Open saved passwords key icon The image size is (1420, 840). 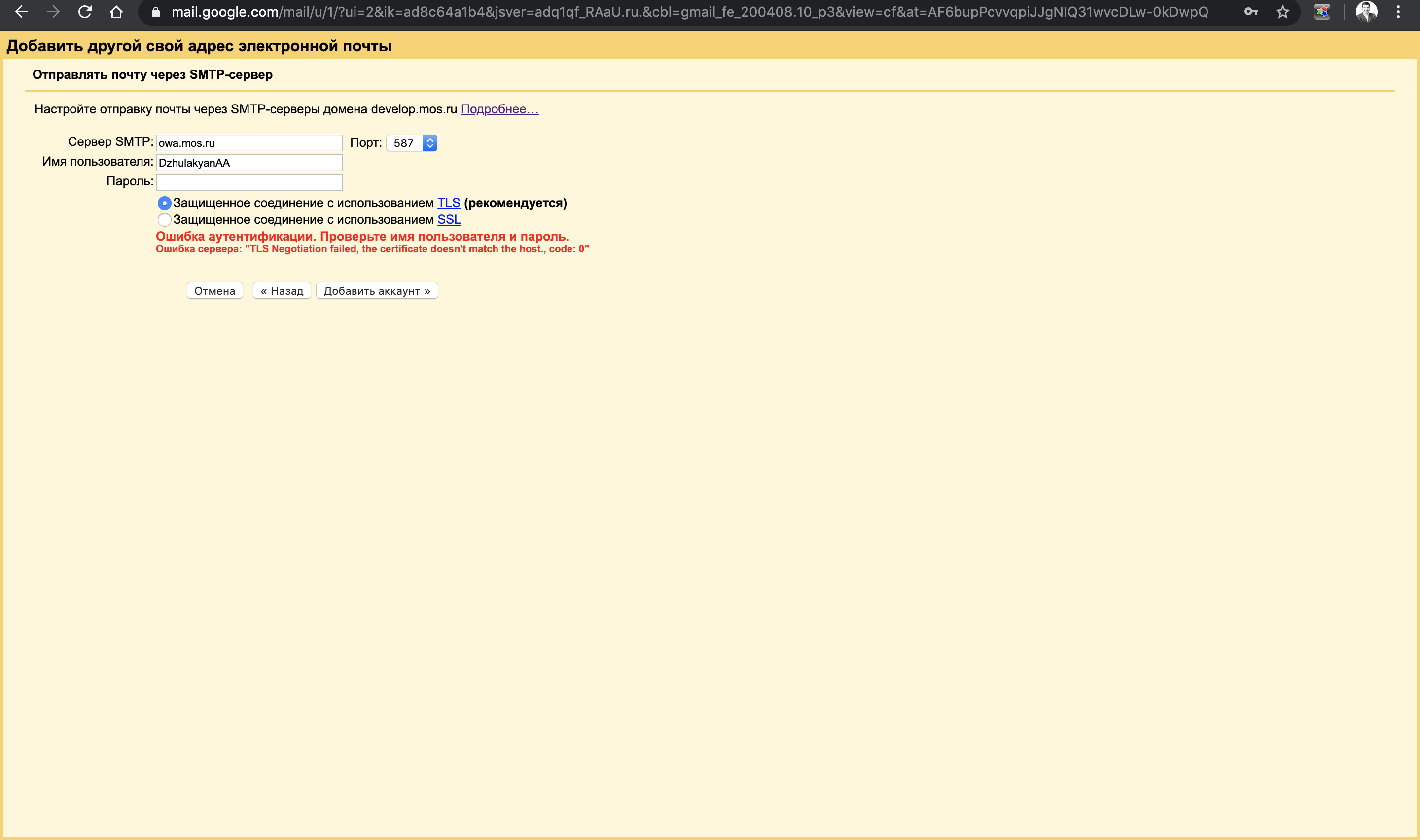[1251, 12]
